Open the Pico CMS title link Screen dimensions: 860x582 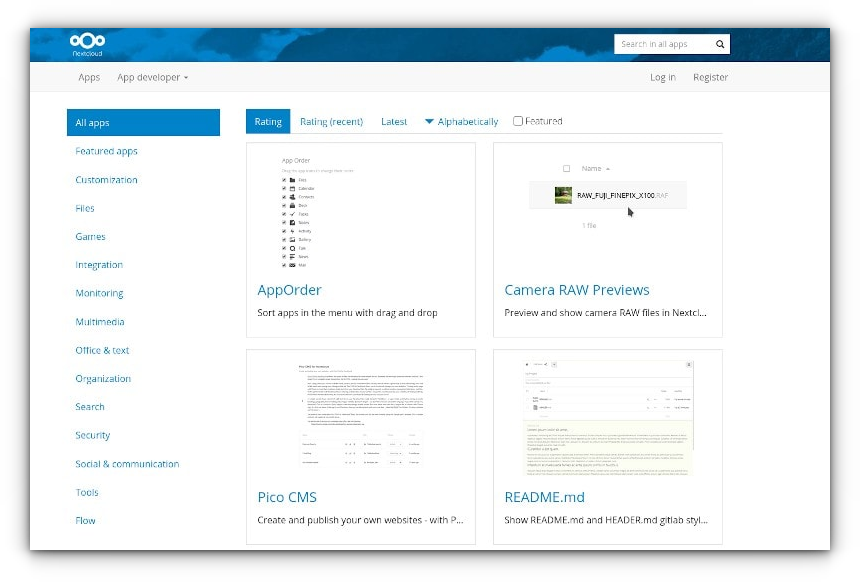[287, 498]
